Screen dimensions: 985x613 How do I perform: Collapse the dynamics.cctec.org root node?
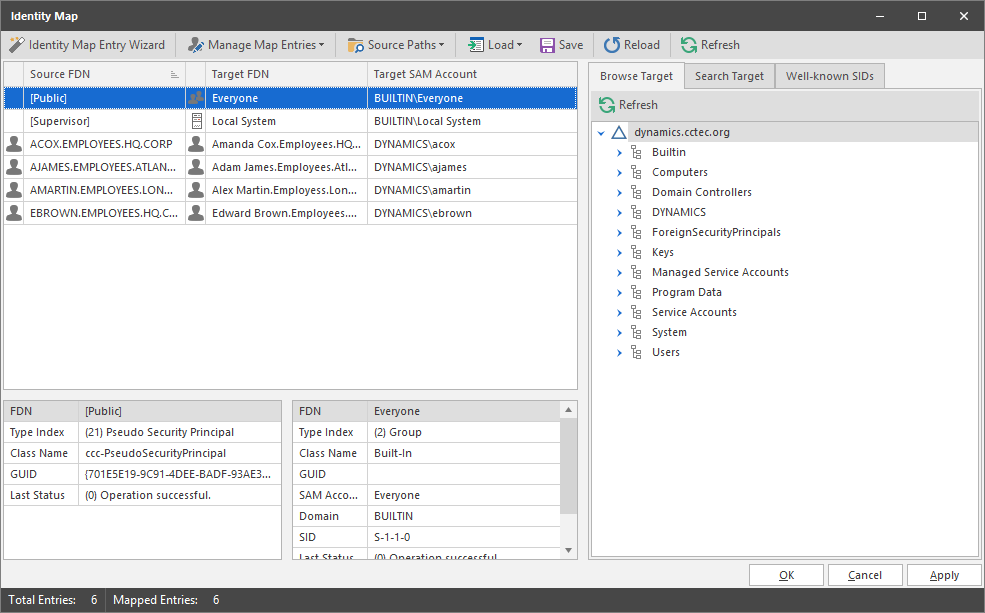601,132
